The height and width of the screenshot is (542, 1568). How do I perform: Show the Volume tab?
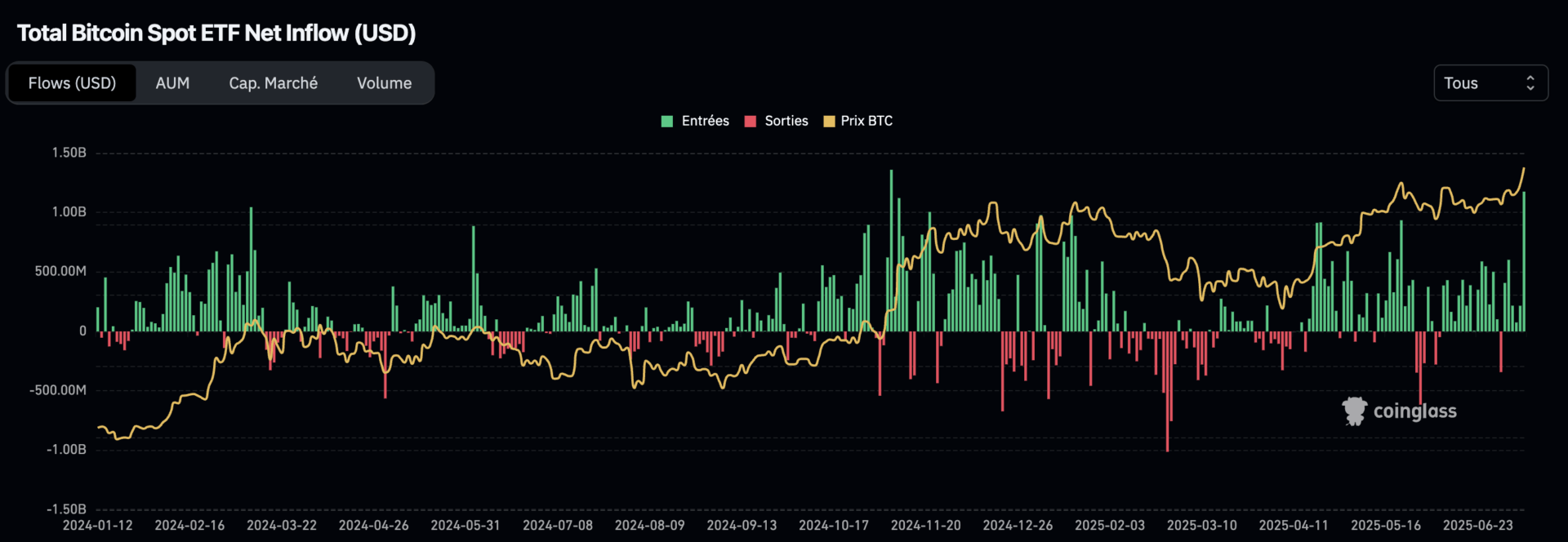[384, 83]
